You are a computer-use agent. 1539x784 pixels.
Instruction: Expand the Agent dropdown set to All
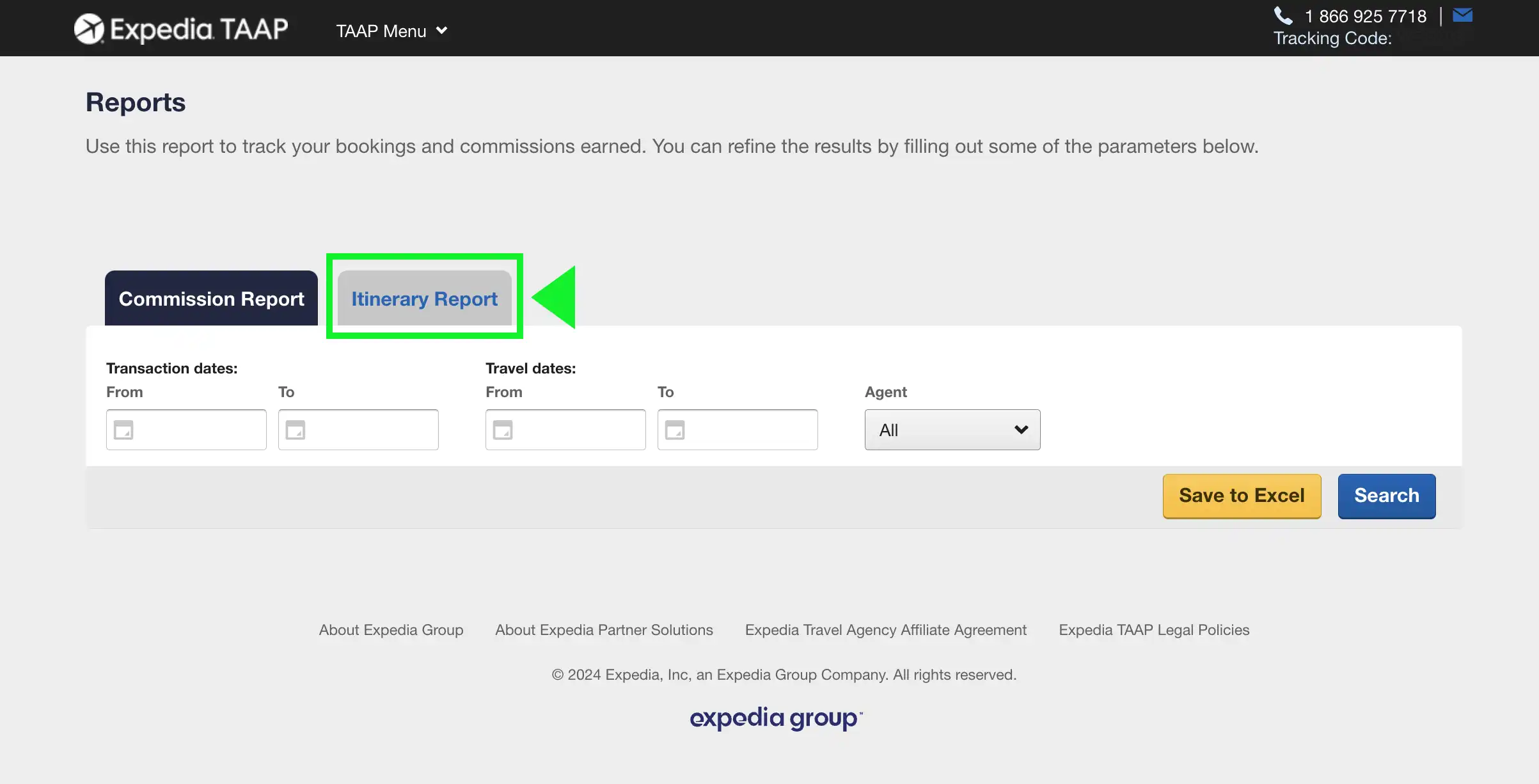(x=952, y=430)
